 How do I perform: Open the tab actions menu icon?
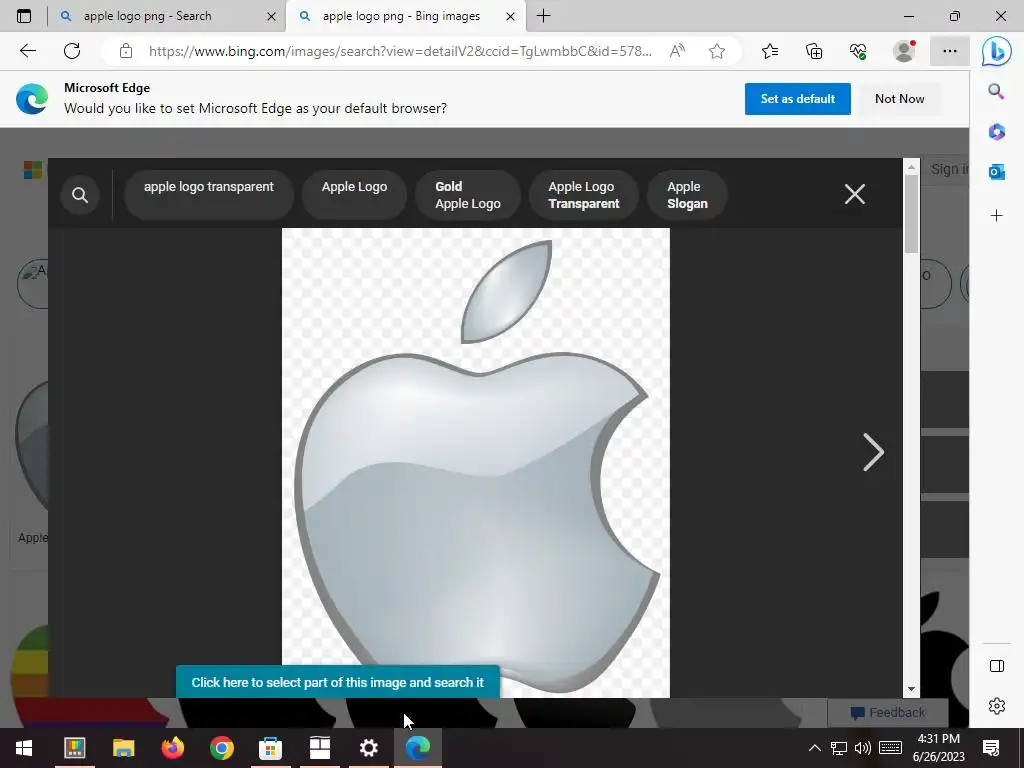[x=24, y=16]
